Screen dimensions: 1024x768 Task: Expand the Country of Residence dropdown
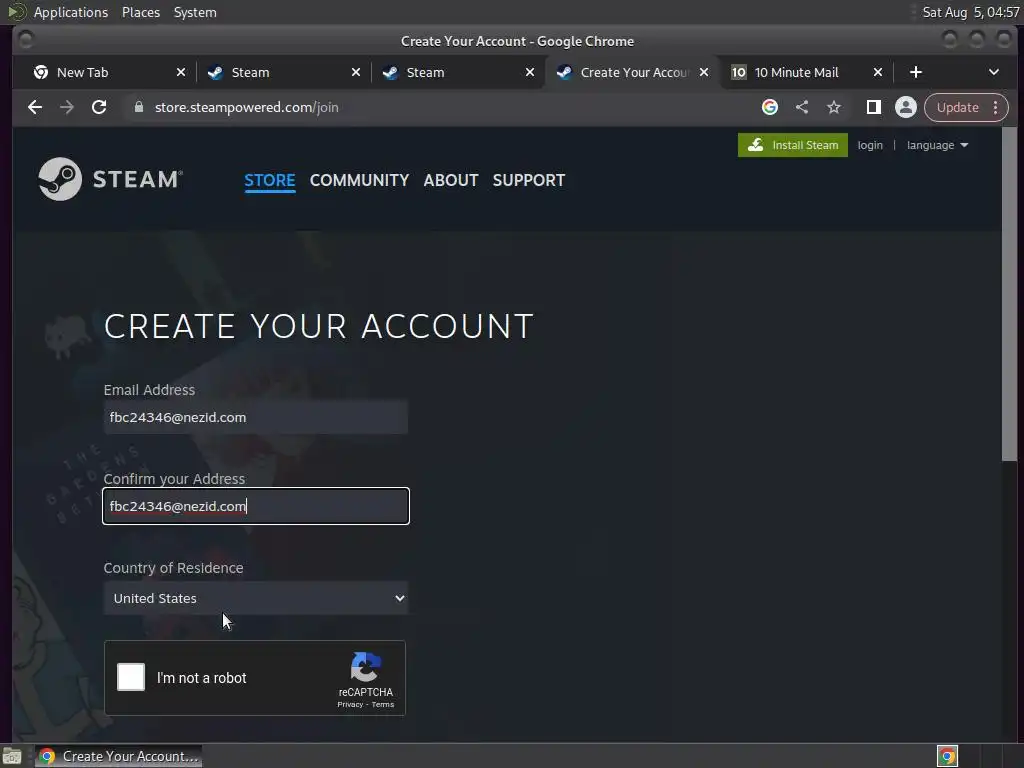click(x=256, y=598)
